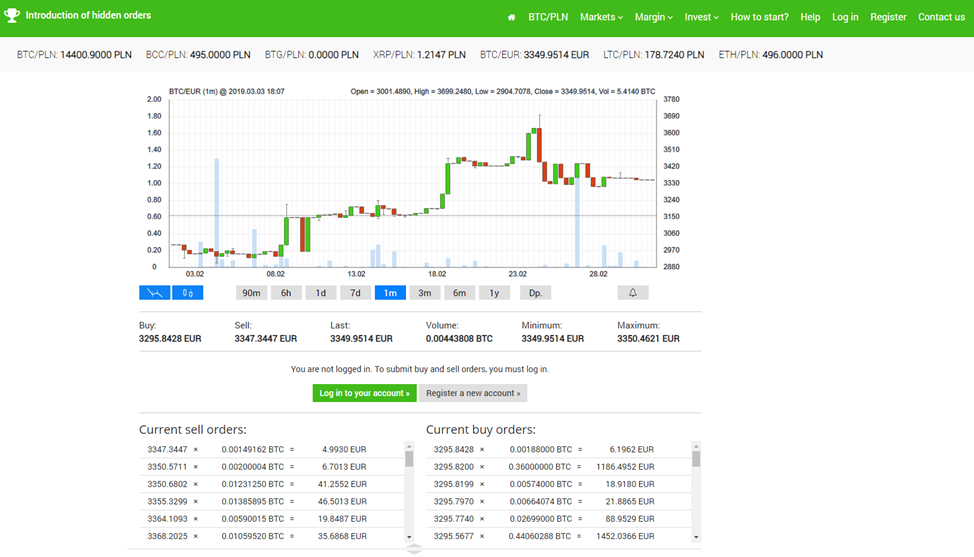
Task: Show the Dp. depth chart
Action: point(535,293)
